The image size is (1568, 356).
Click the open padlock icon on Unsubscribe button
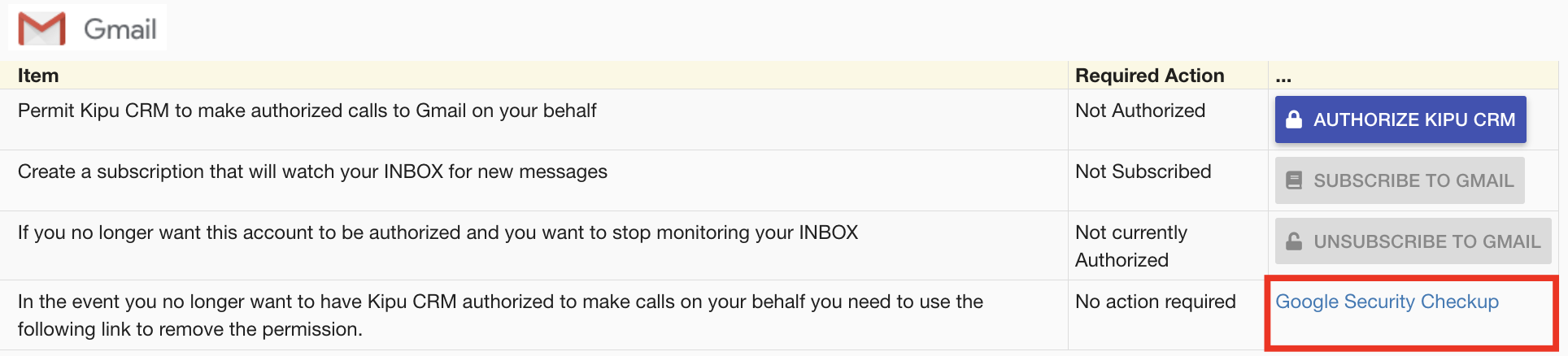tap(1294, 241)
